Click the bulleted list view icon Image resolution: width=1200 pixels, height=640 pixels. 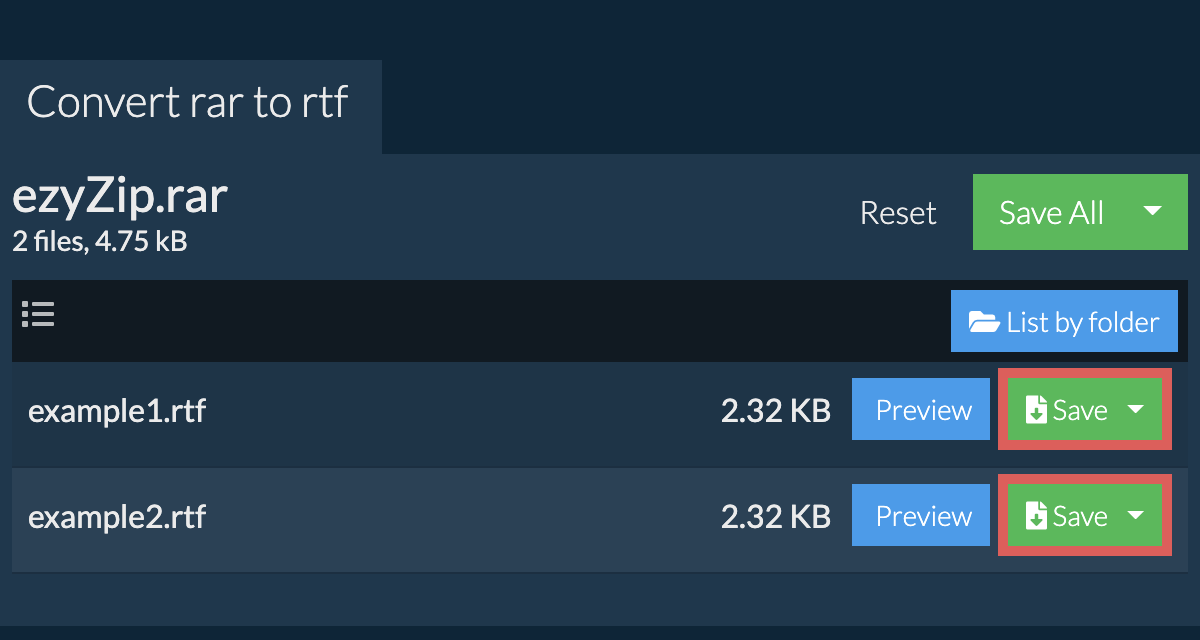click(x=38, y=315)
